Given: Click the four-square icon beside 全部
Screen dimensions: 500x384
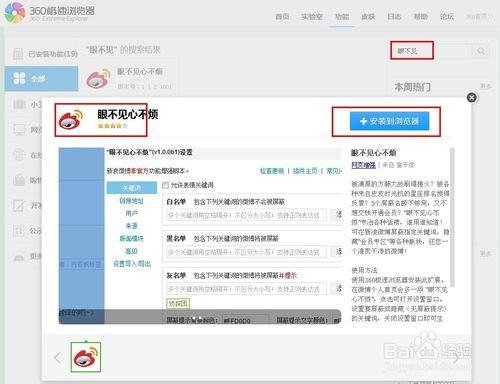Looking at the screenshot, I should tap(19, 79).
